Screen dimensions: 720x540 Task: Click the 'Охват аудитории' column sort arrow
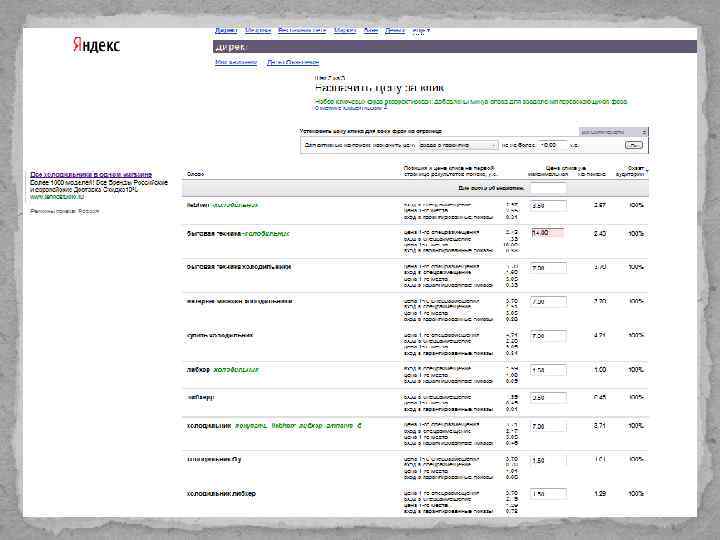coord(647,172)
